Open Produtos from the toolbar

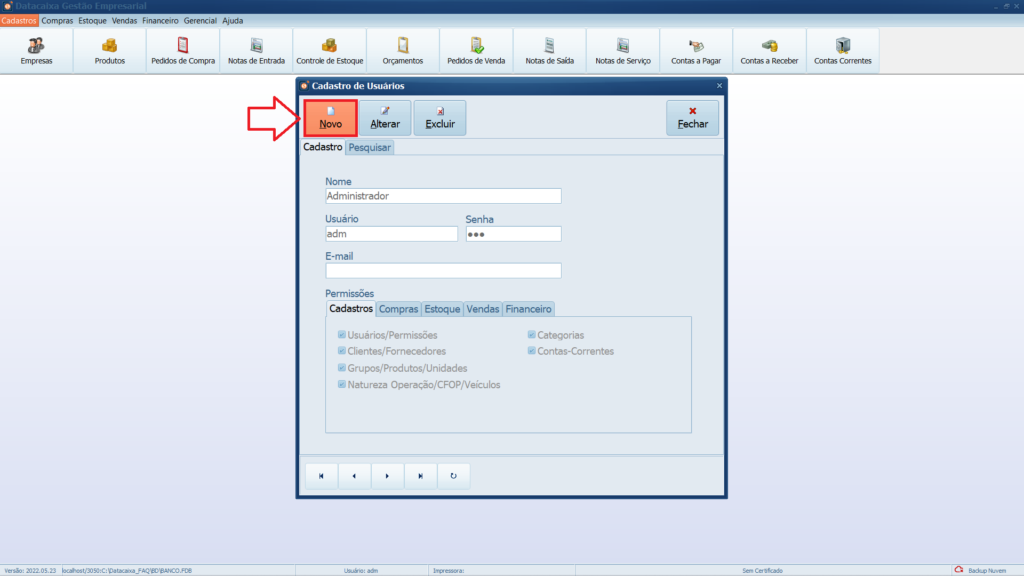(110, 51)
